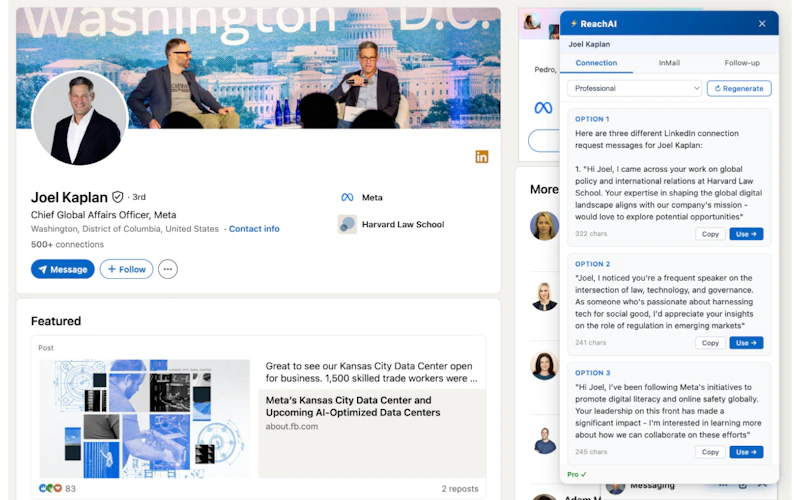Copy the Option 1 message
This screenshot has width=800, height=500.
(x=710, y=234)
